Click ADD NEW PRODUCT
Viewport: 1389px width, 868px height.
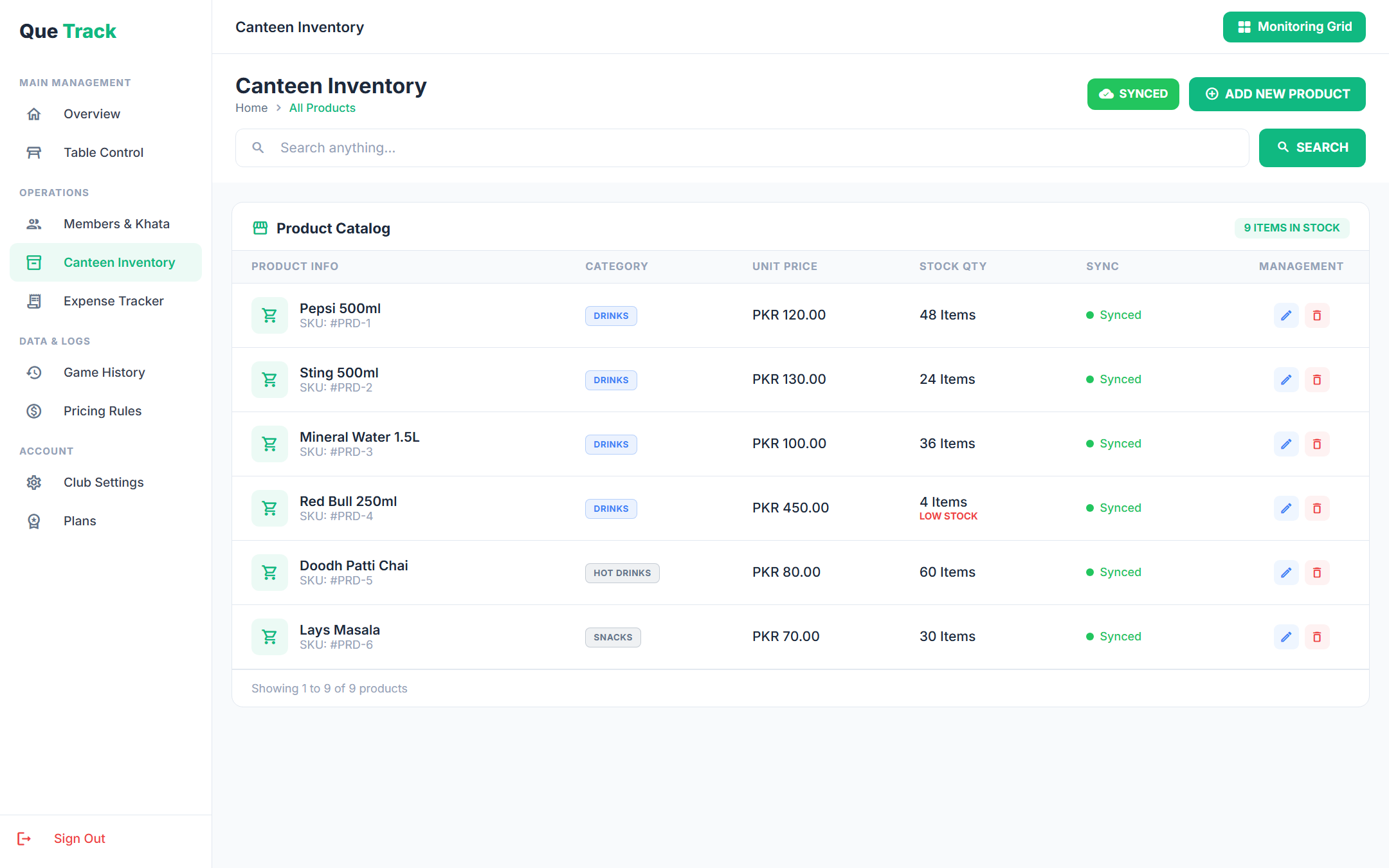point(1277,94)
